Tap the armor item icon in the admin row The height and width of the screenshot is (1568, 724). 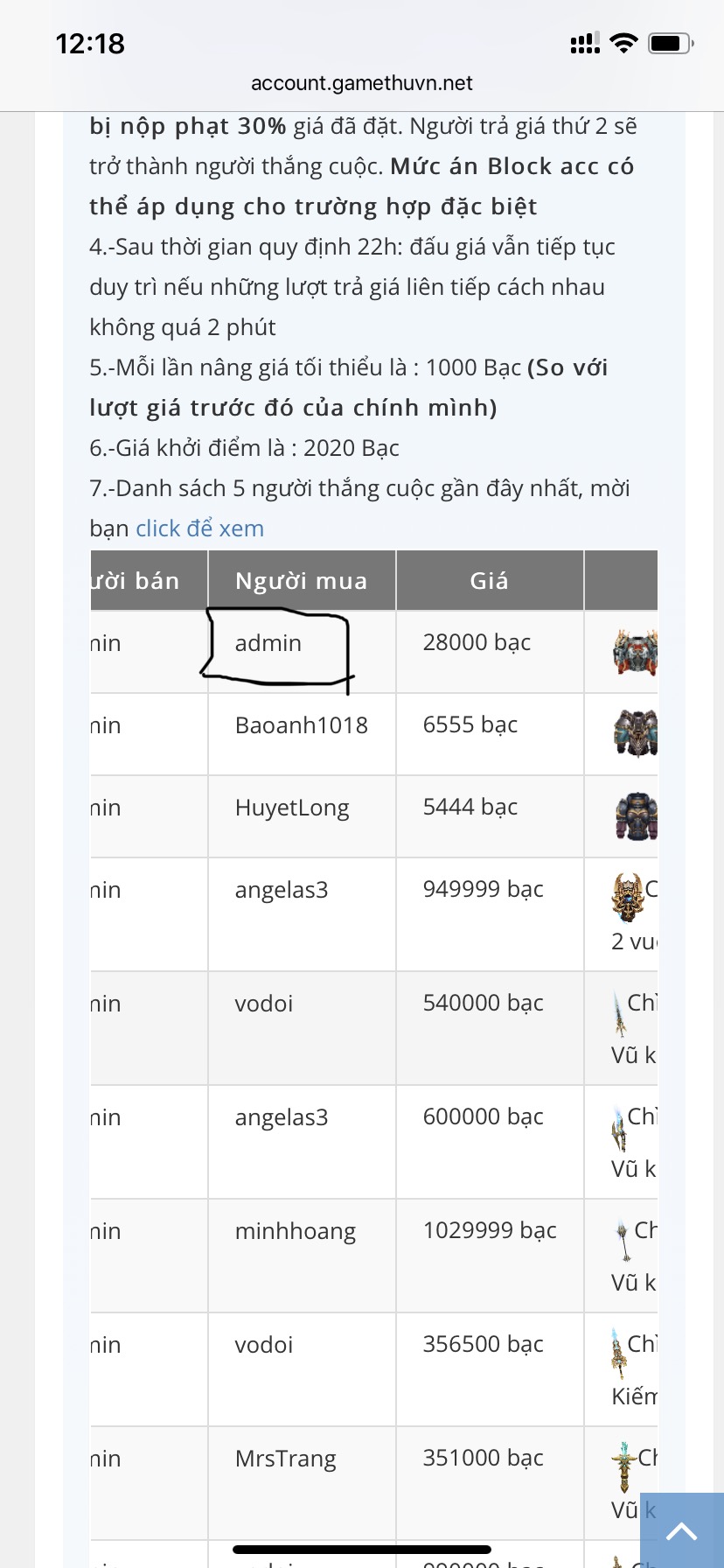coord(636,652)
